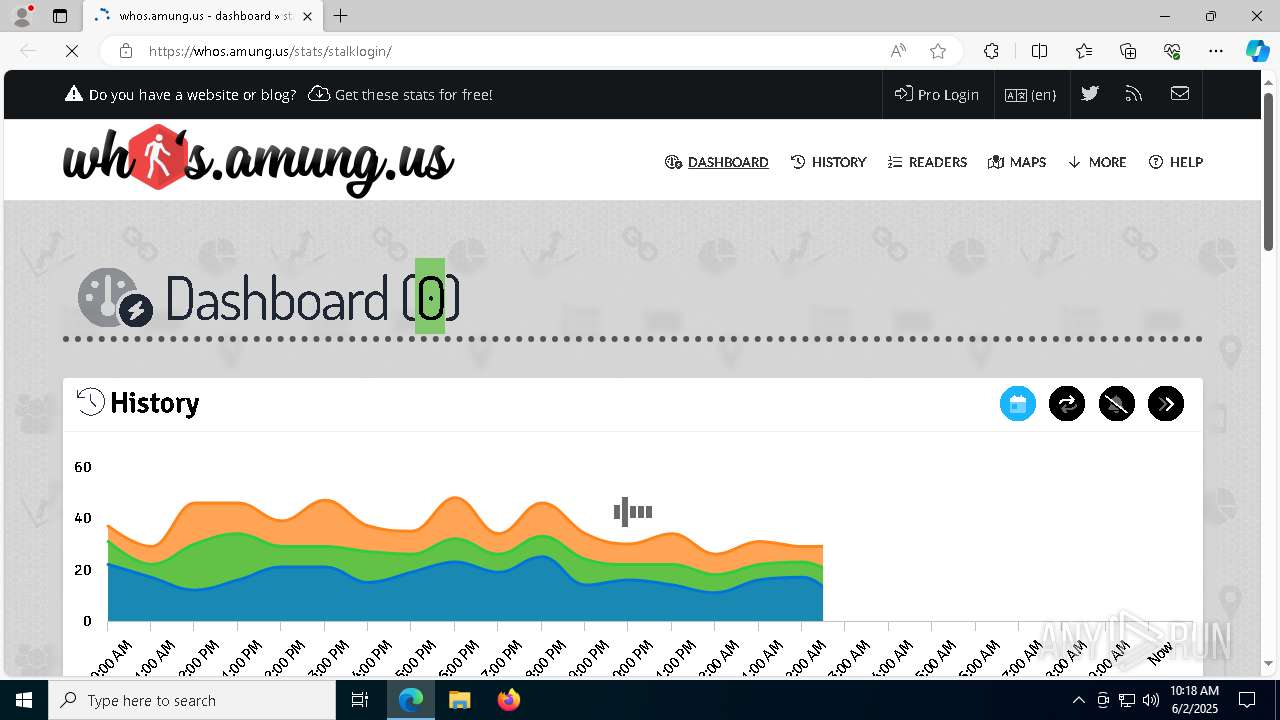Open the MAPS menu item
The image size is (1280, 720).
click(1017, 162)
